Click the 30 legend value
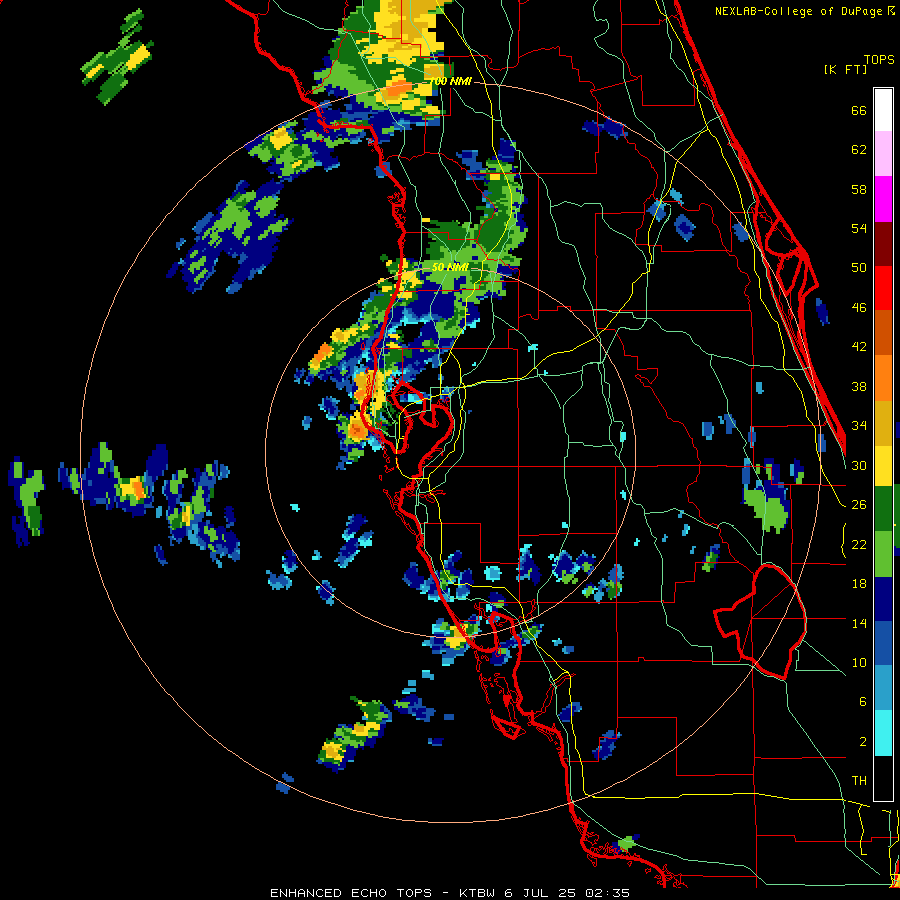The width and height of the screenshot is (900, 900). point(859,465)
